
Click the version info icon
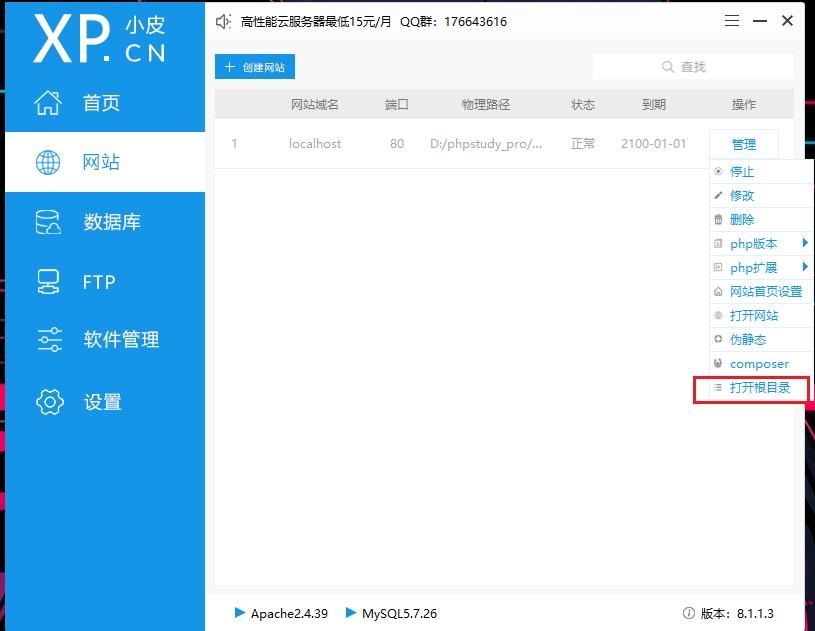(x=688, y=613)
